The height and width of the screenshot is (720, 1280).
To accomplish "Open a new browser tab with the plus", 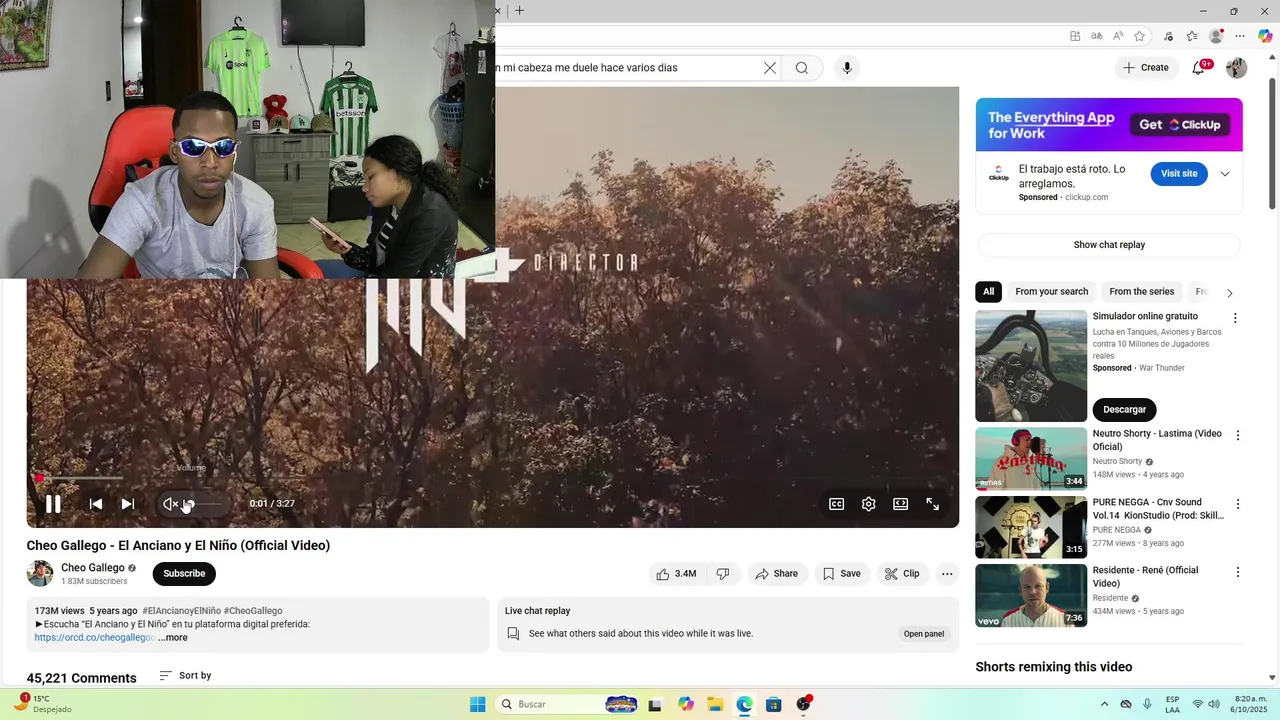I will point(519,11).
